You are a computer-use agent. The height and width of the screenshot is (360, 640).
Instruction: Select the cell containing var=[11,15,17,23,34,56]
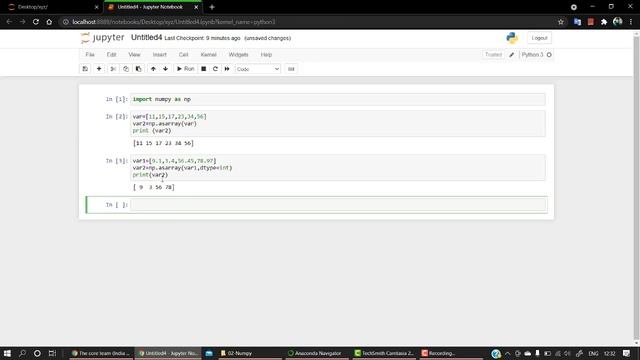338,124
